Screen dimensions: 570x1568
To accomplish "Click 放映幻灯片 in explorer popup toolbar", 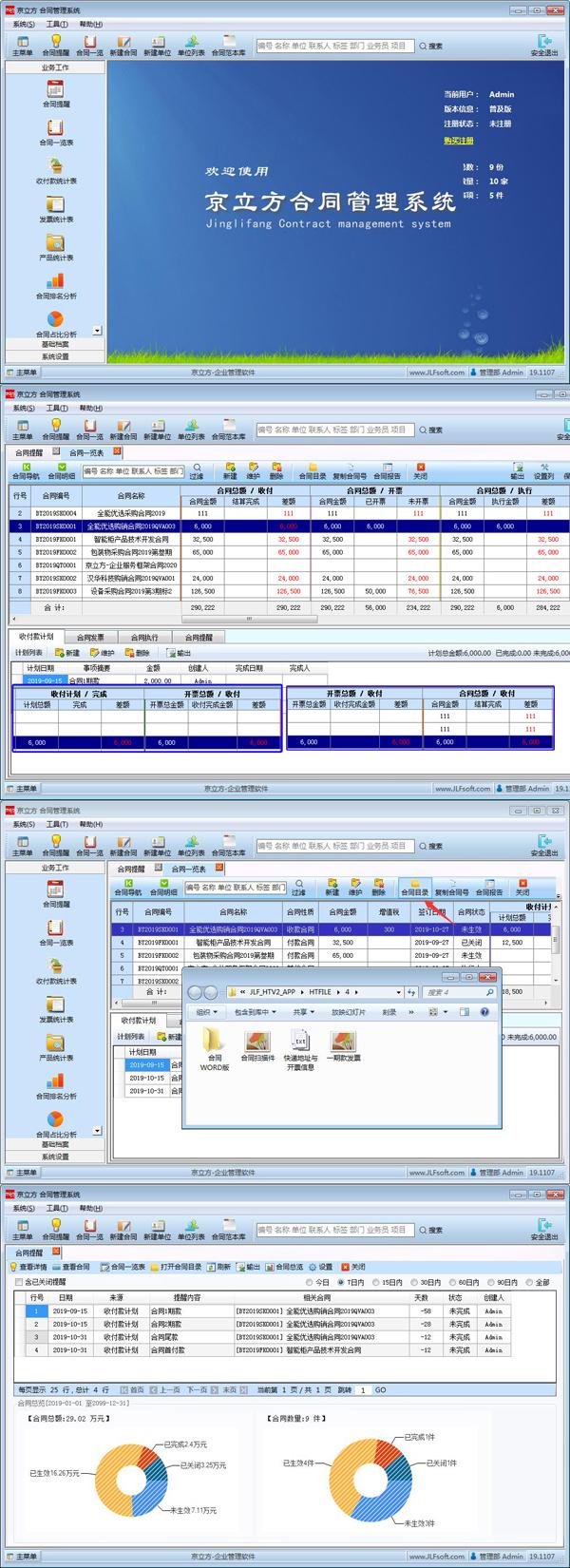I will [x=348, y=1012].
